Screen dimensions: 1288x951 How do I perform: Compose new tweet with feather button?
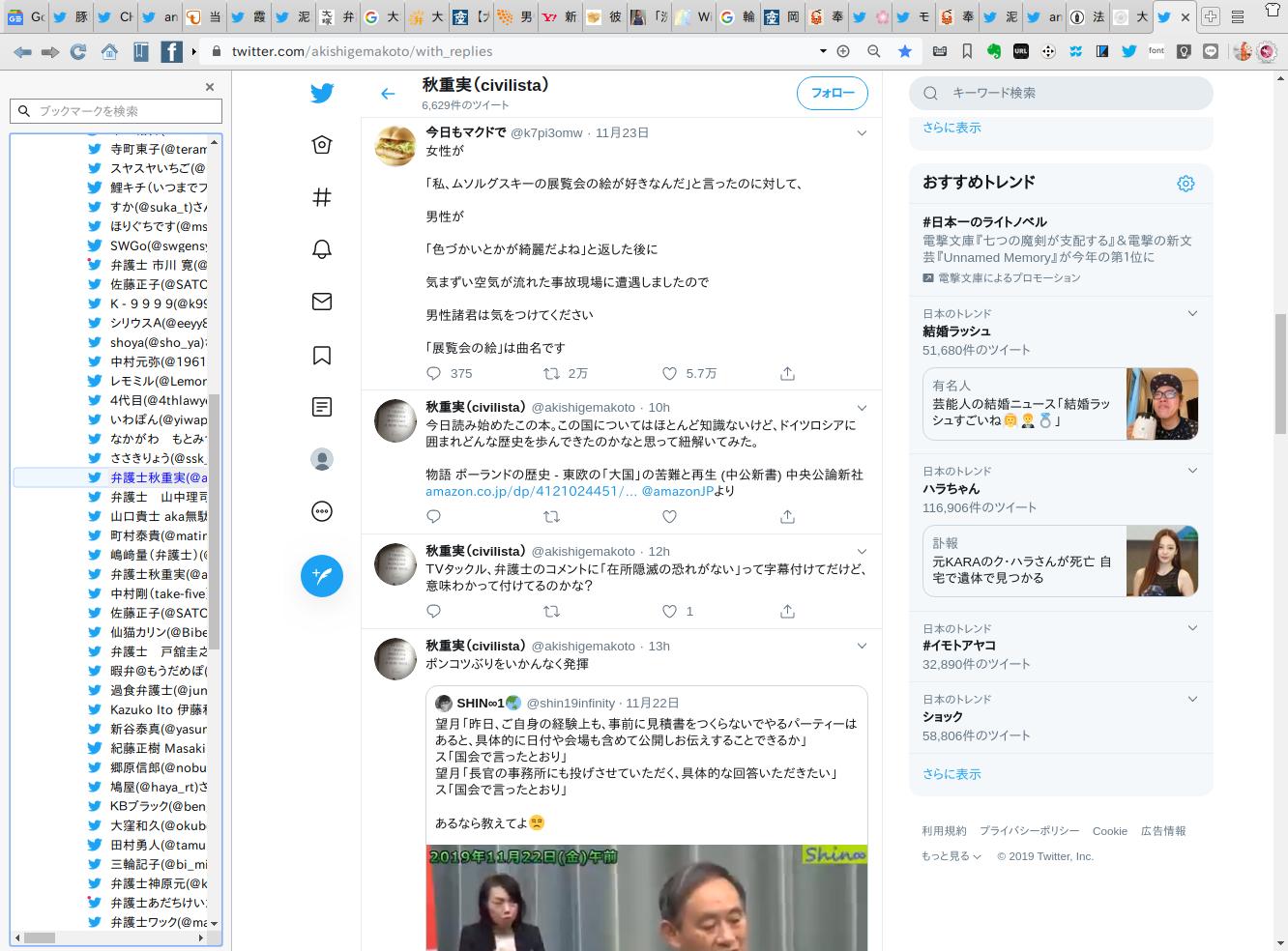pyautogui.click(x=322, y=576)
